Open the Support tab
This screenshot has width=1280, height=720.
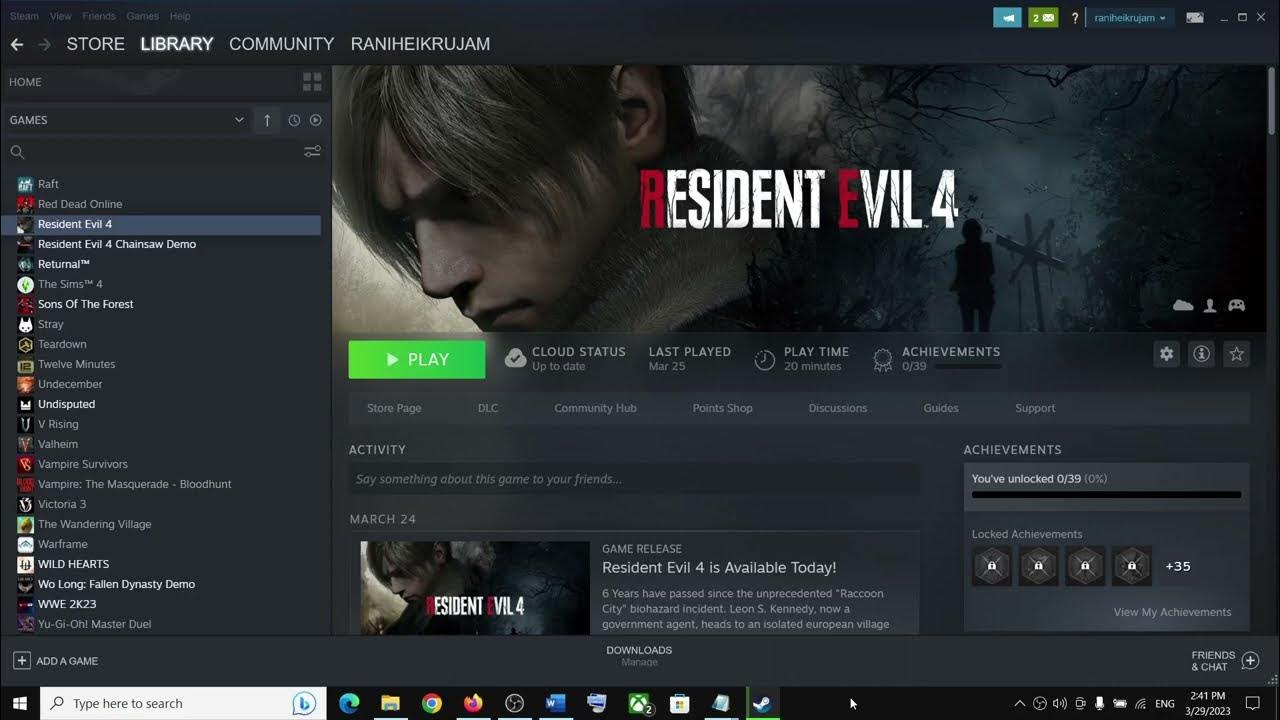(x=1035, y=408)
